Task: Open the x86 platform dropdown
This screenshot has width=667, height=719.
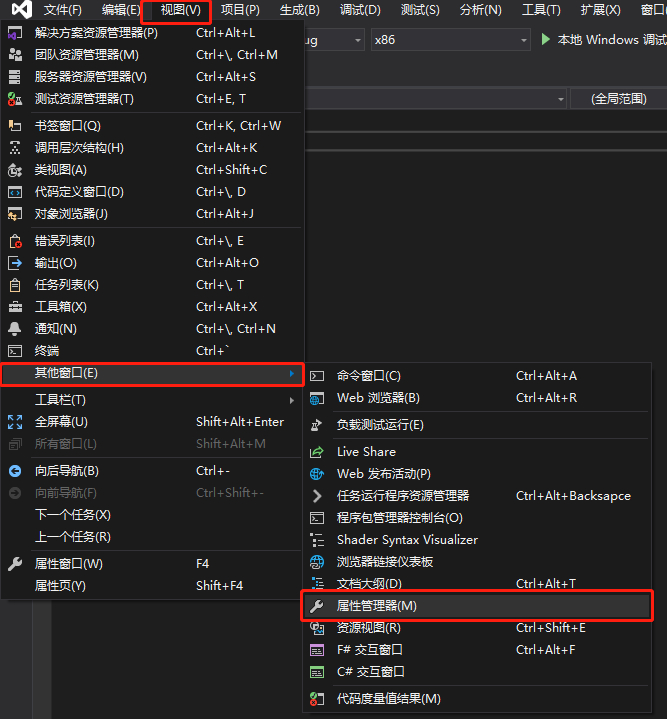Action: pyautogui.click(x=450, y=40)
